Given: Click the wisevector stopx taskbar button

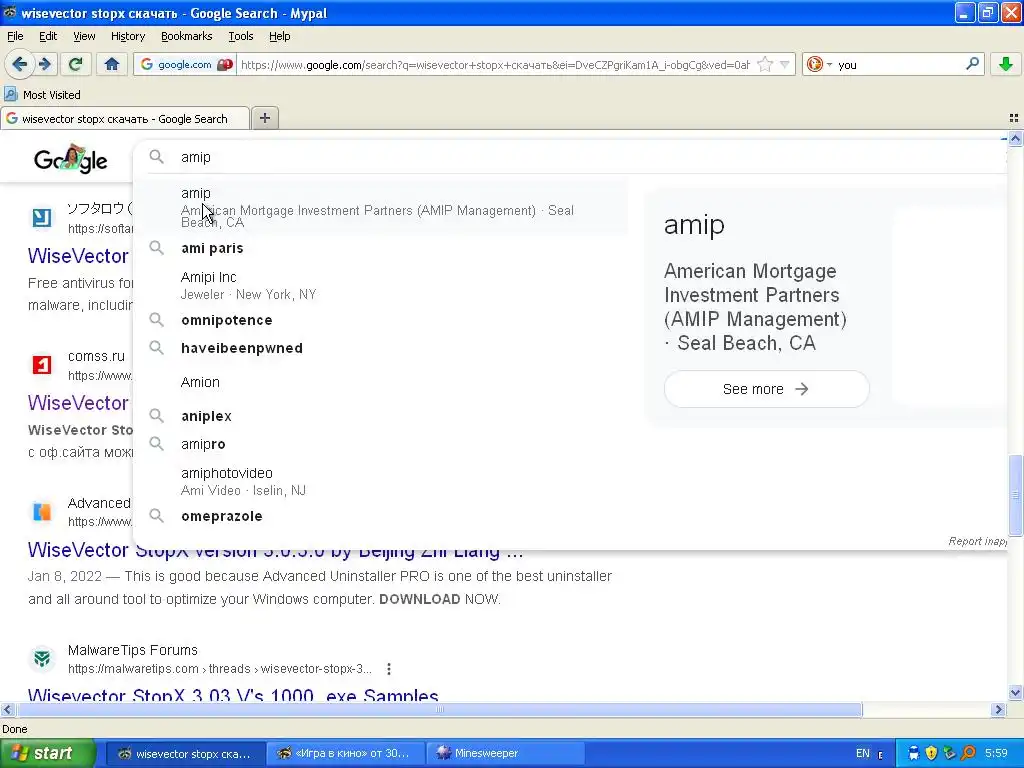Looking at the screenshot, I should click(x=185, y=753).
